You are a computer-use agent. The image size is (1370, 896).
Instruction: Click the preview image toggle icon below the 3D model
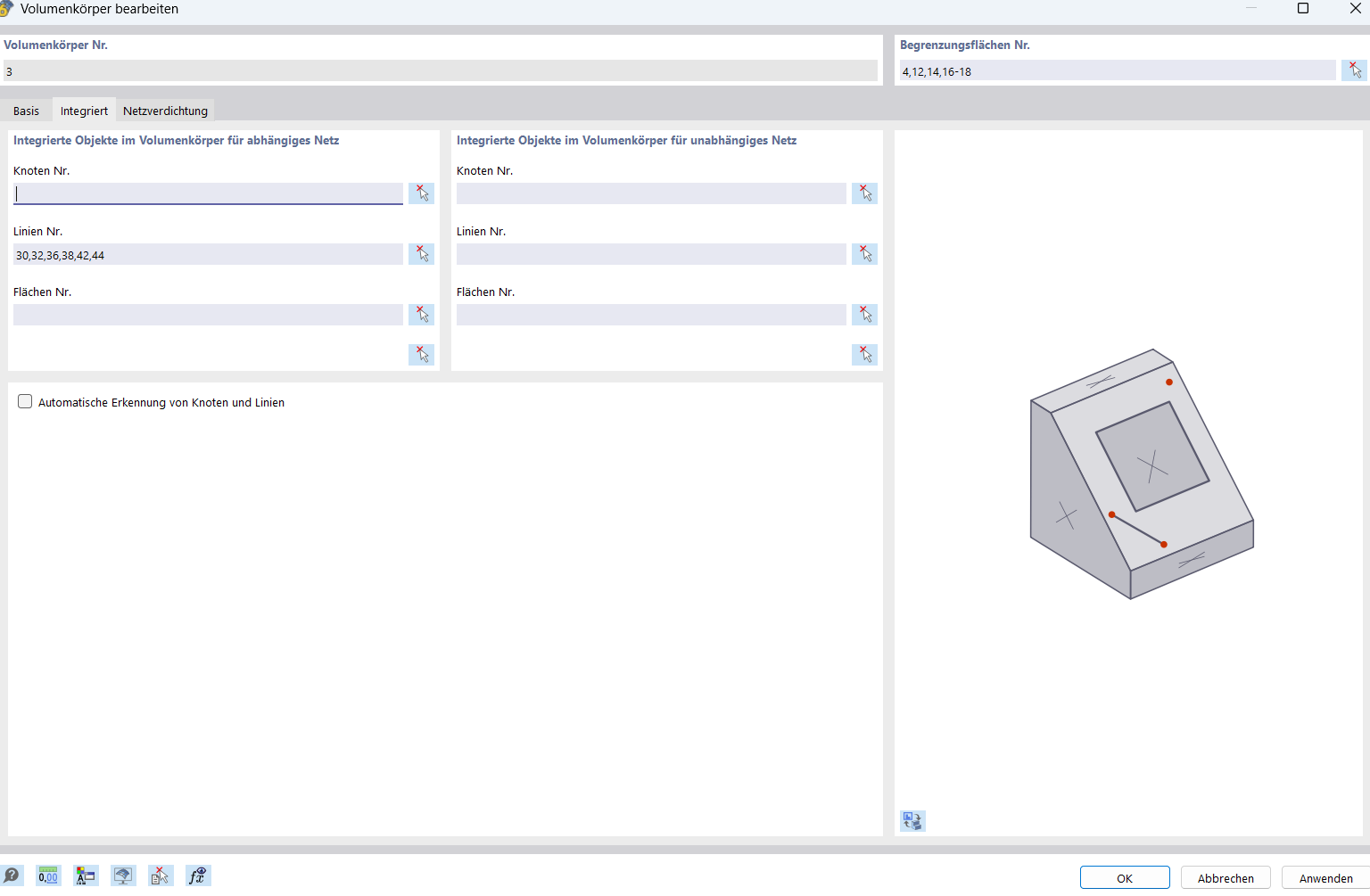912,820
